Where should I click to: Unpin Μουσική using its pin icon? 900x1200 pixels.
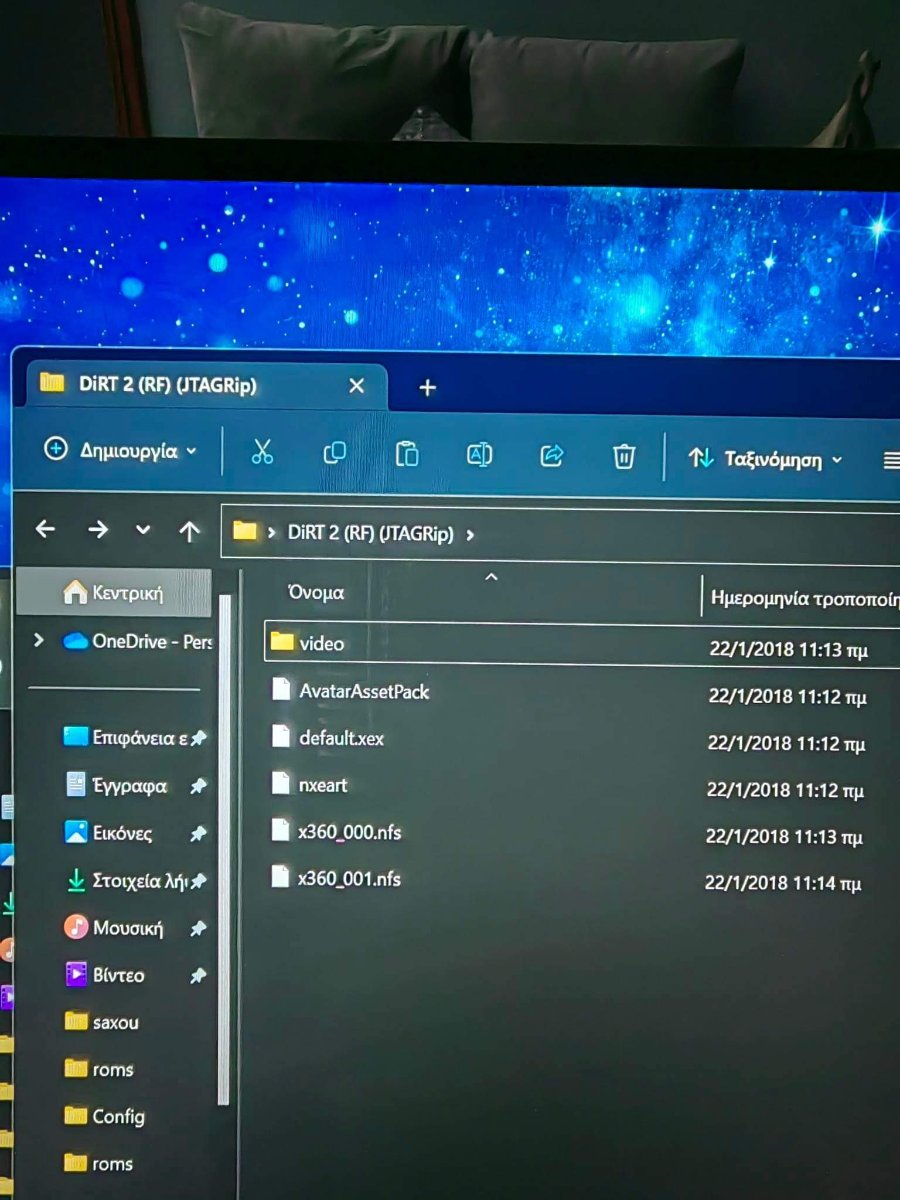click(x=198, y=929)
